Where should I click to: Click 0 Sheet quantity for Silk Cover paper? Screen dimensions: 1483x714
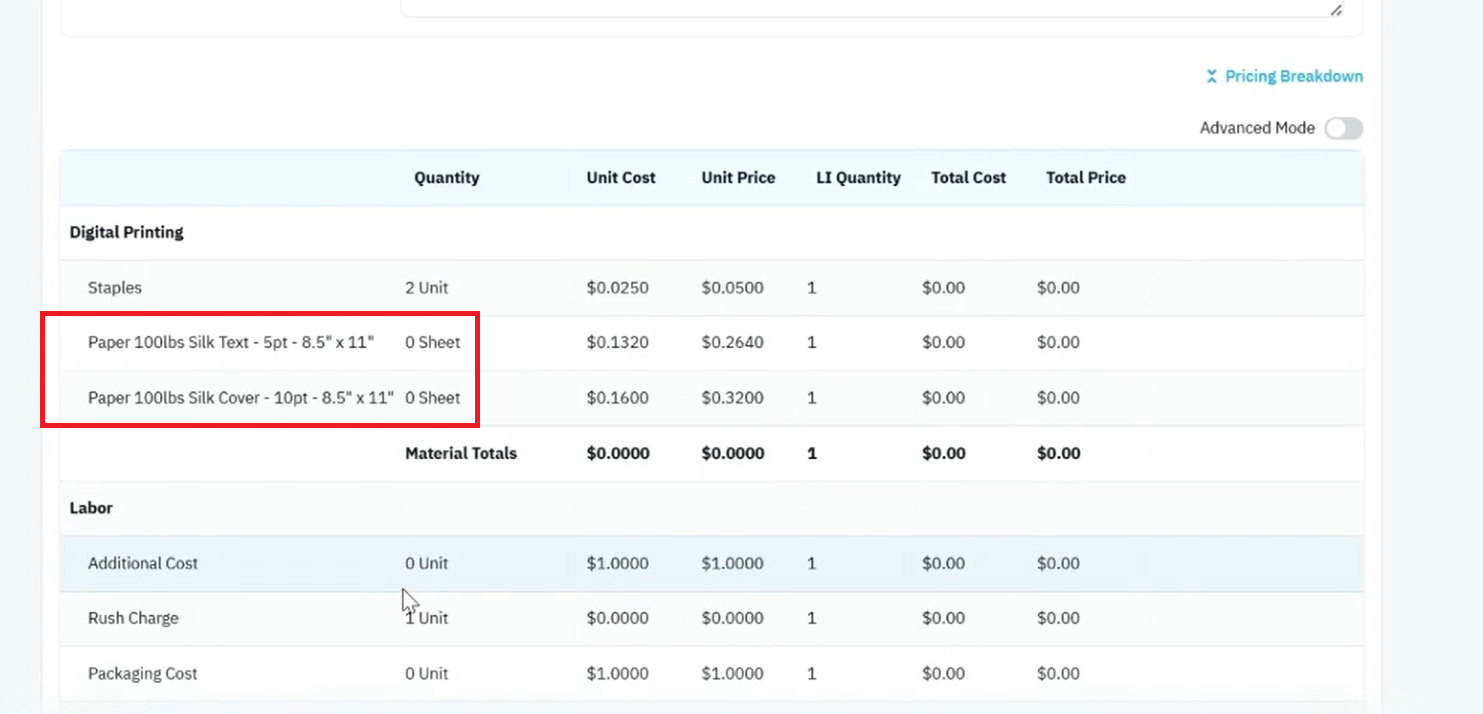pos(433,397)
